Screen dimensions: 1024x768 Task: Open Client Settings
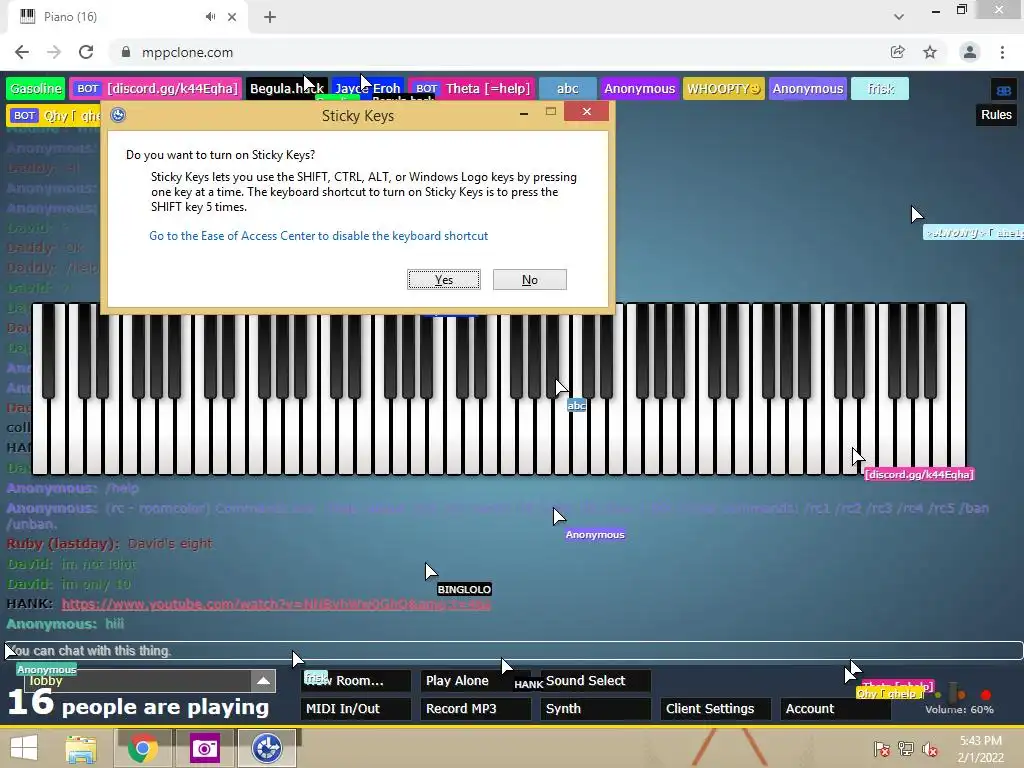point(715,709)
